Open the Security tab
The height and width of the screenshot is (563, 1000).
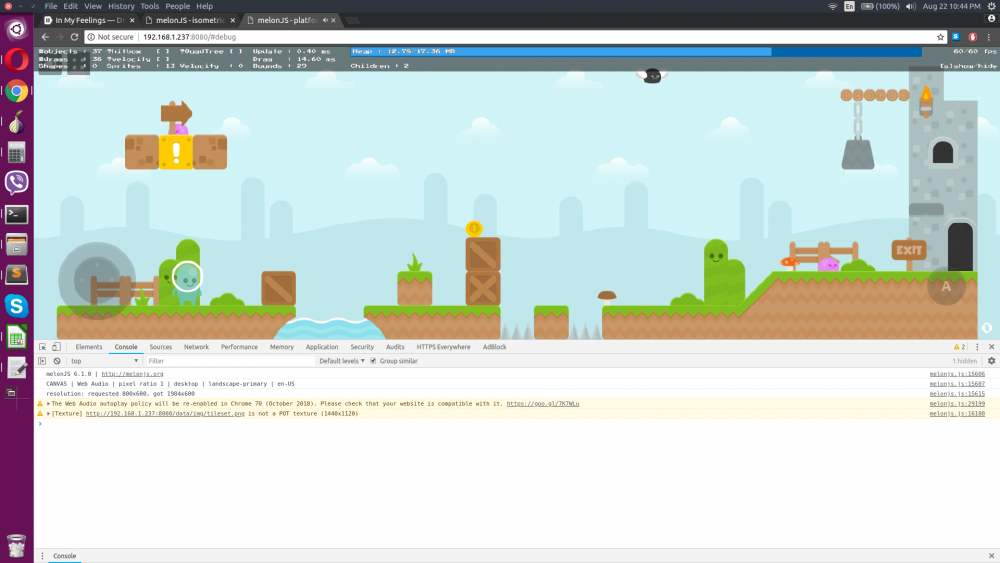pyautogui.click(x=362, y=347)
